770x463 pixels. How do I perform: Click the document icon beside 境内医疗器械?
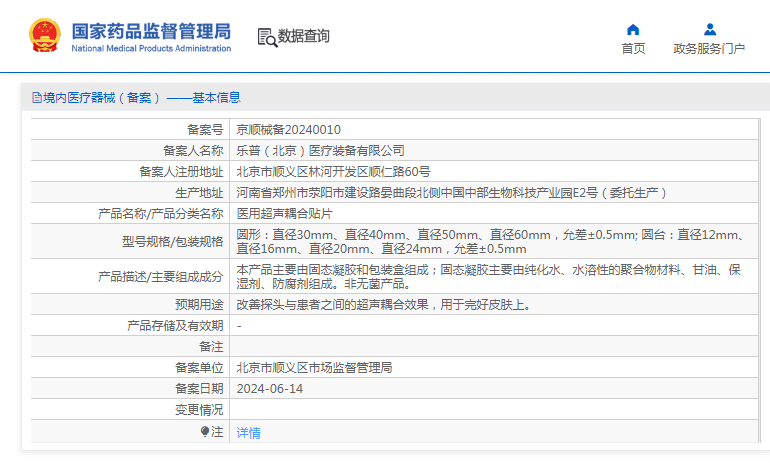[x=37, y=98]
